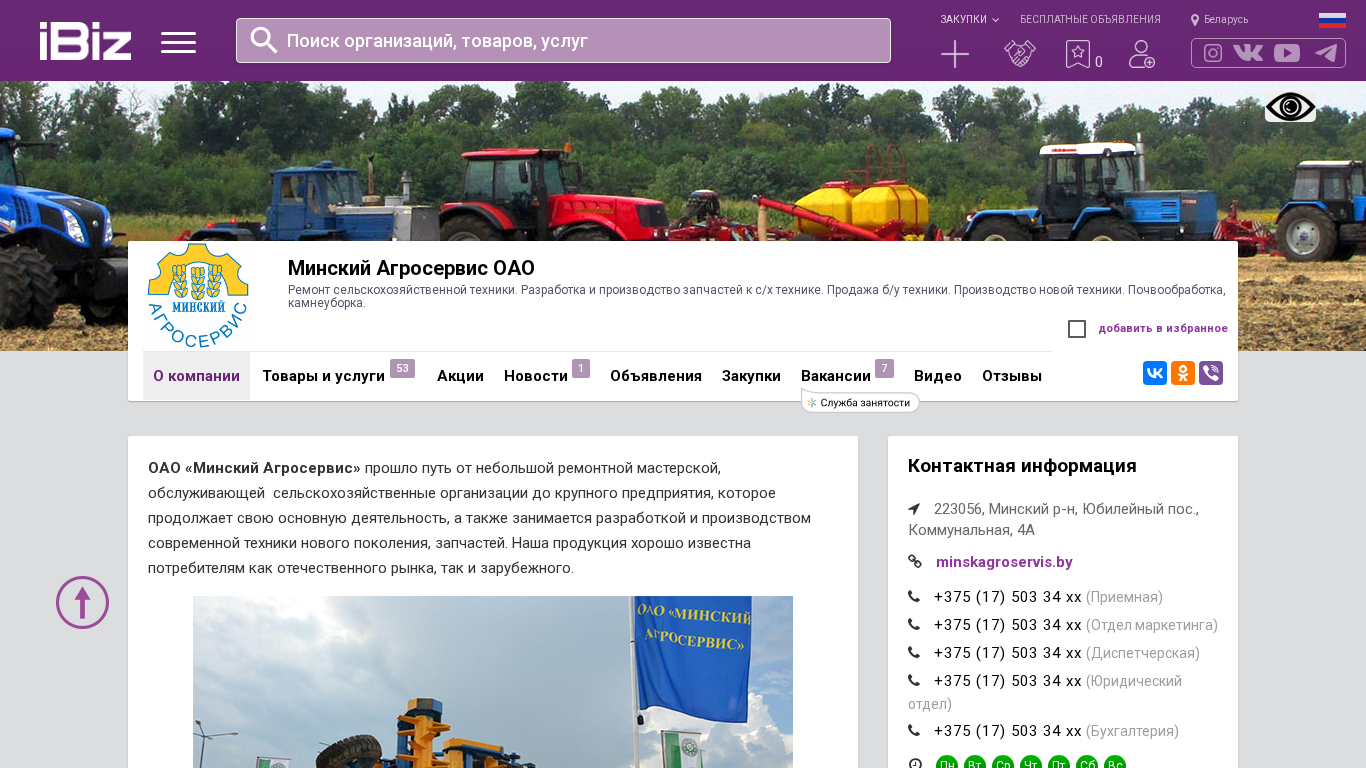Viewport: 1366px width, 768px height.
Task: Click the location arrow address icon
Action: (x=914, y=509)
